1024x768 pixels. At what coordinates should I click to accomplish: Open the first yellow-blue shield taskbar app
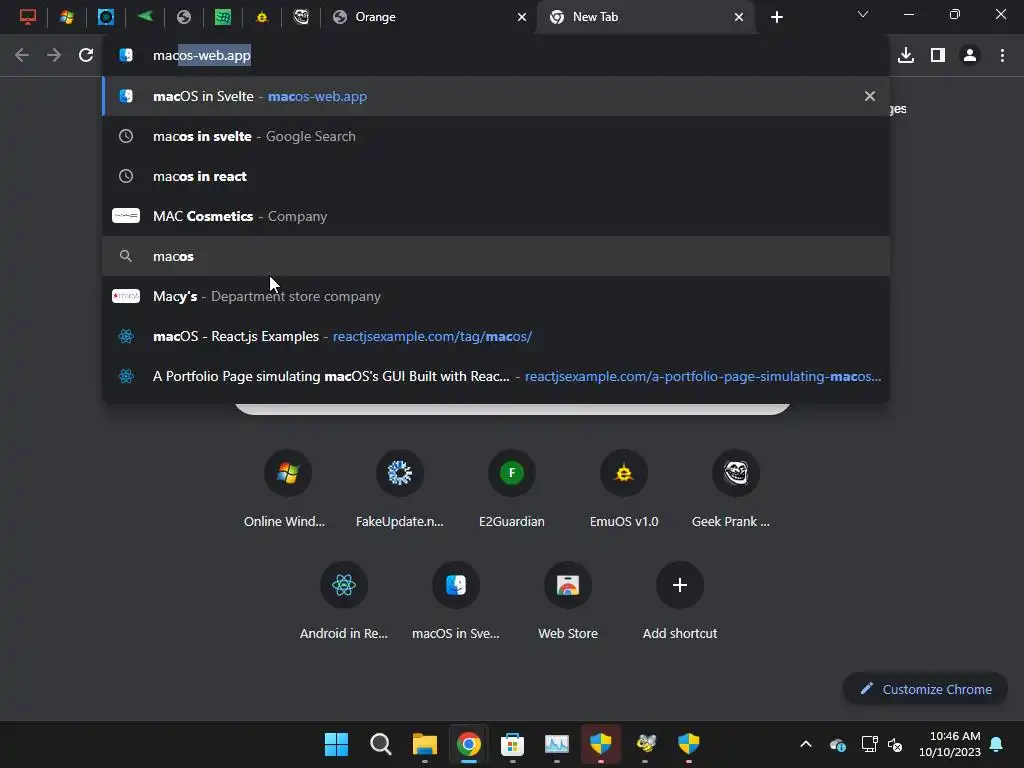pos(600,744)
